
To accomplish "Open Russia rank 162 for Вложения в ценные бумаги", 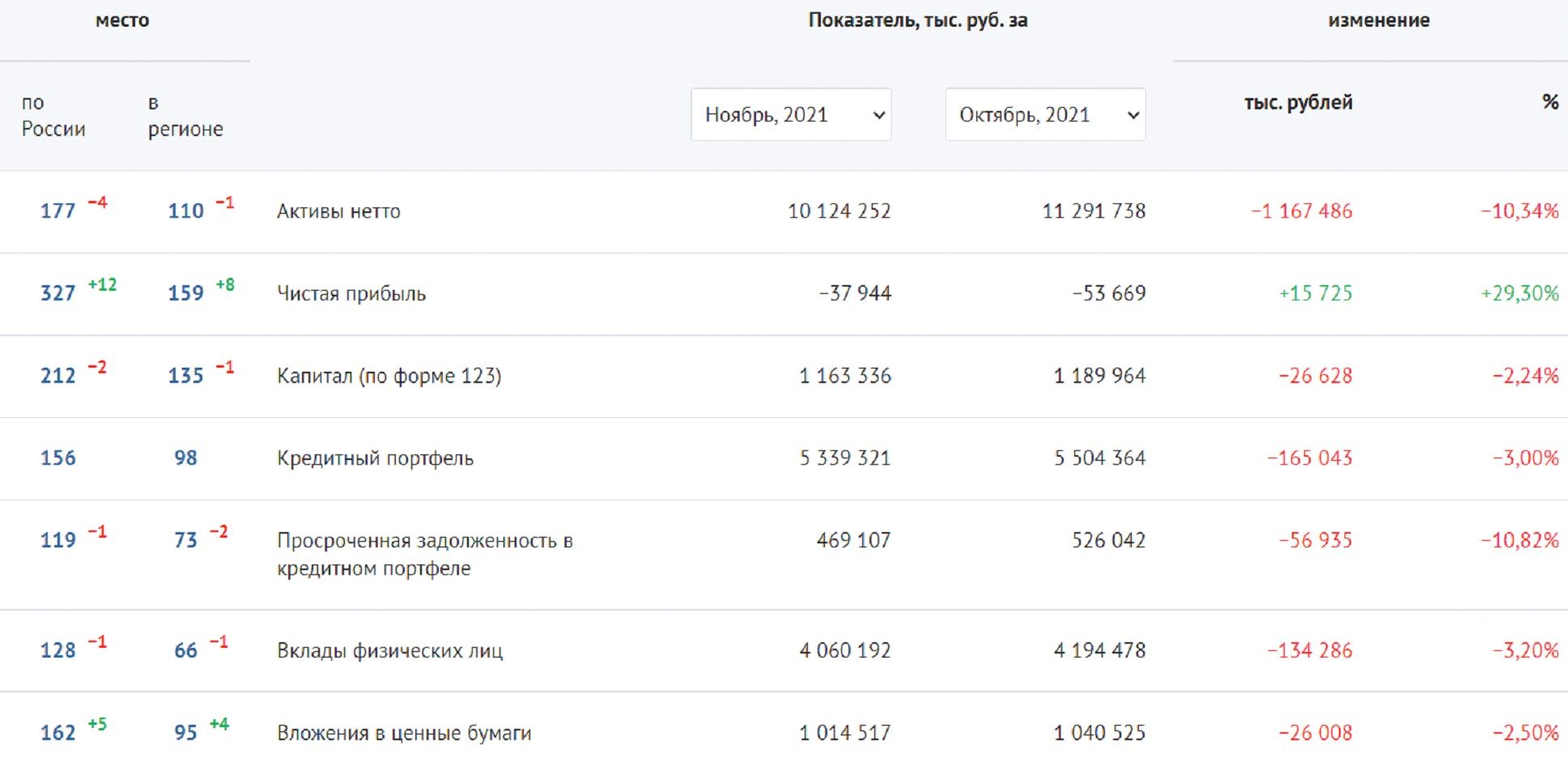I will (x=57, y=733).
